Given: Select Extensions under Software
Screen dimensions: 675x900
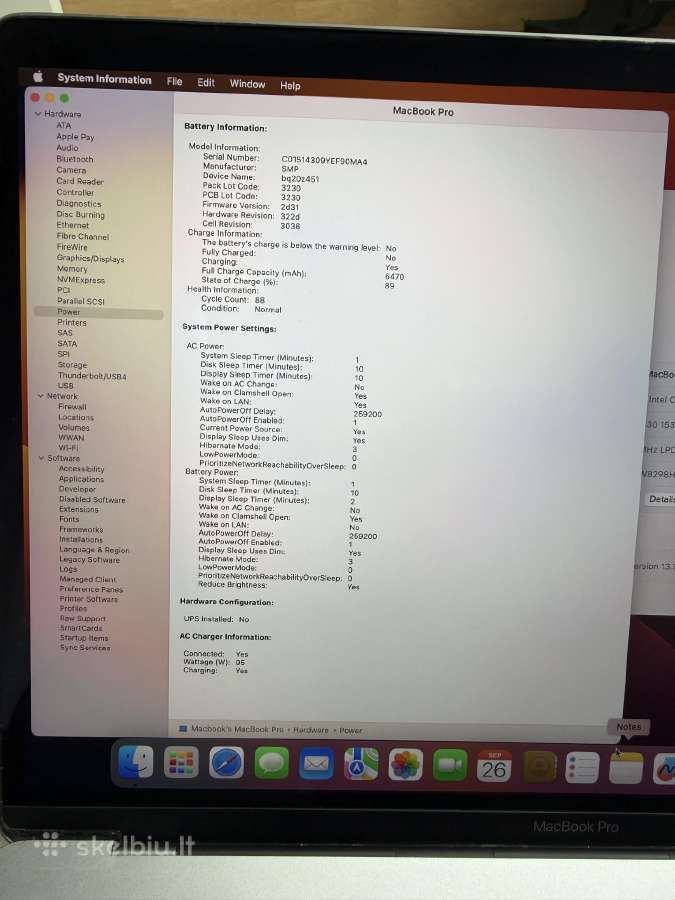Looking at the screenshot, I should [79, 509].
